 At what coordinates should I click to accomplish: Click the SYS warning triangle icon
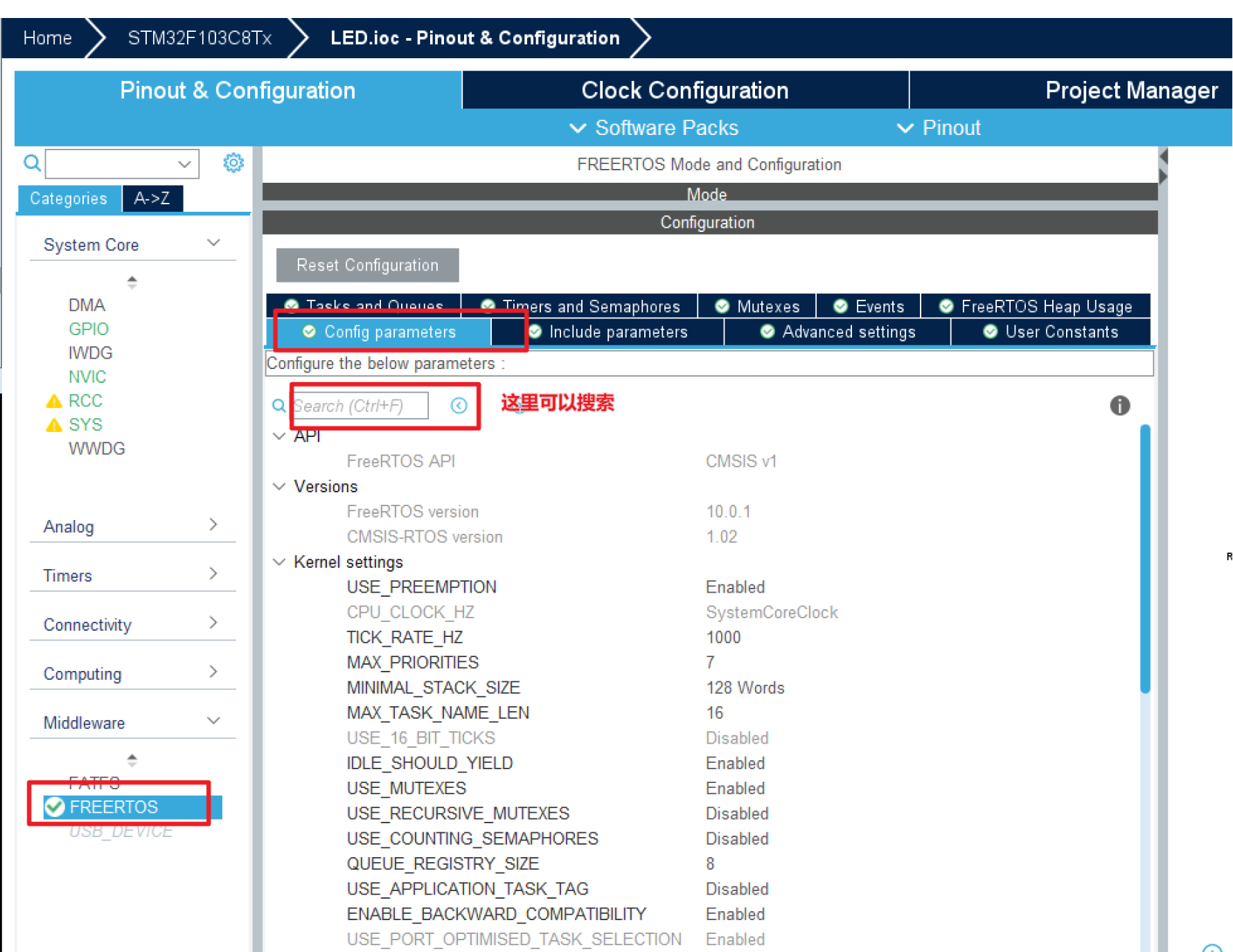(54, 425)
